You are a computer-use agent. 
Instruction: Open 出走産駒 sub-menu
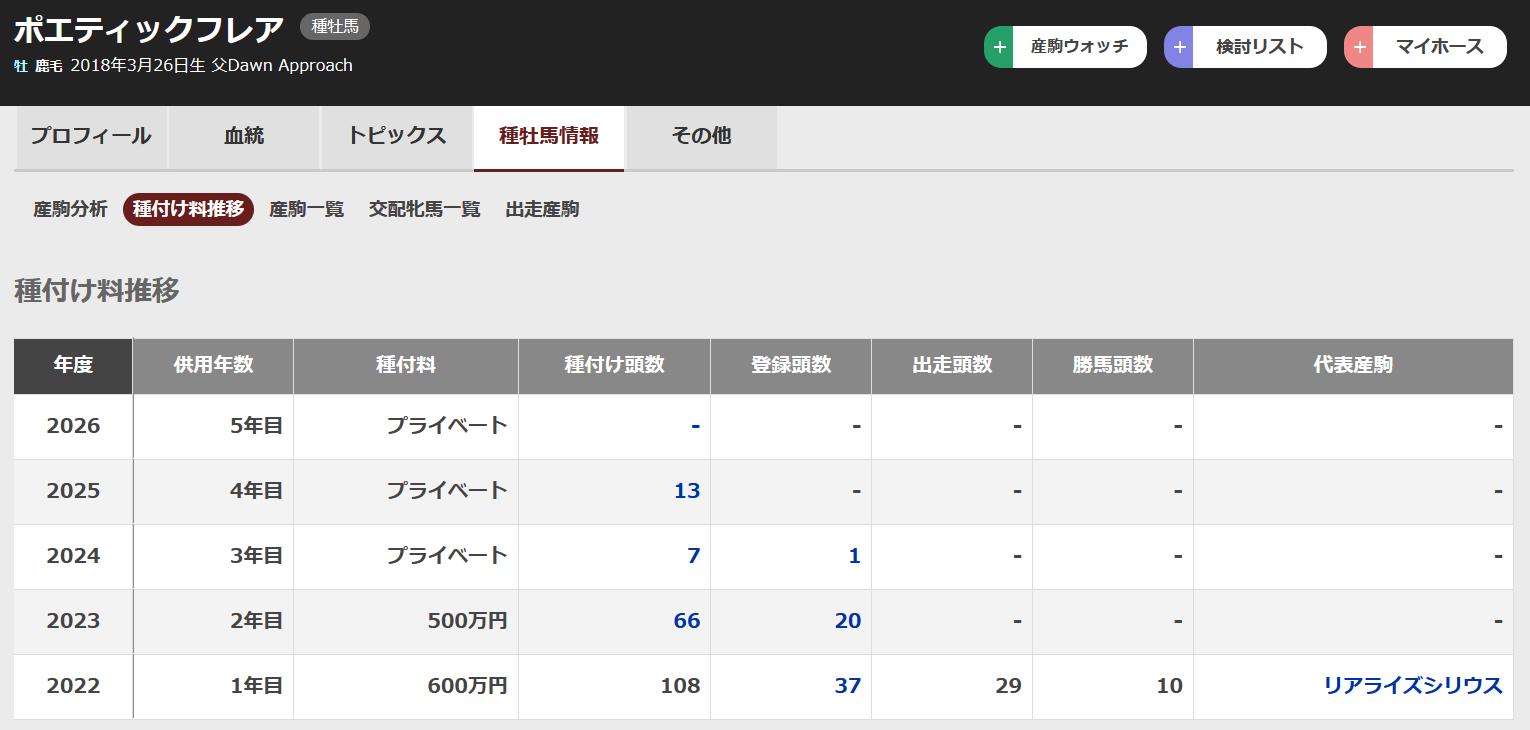pyautogui.click(x=542, y=209)
